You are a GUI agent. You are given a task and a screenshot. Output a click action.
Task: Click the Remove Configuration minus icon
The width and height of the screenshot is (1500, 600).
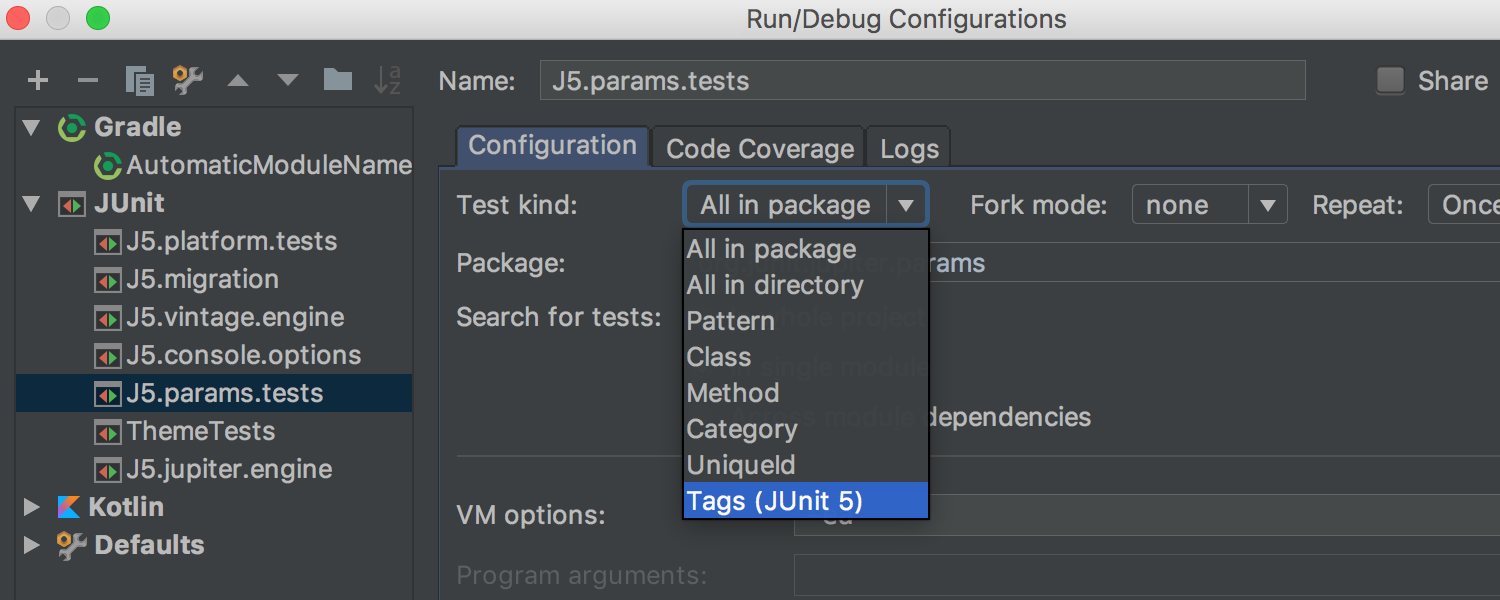click(88, 81)
